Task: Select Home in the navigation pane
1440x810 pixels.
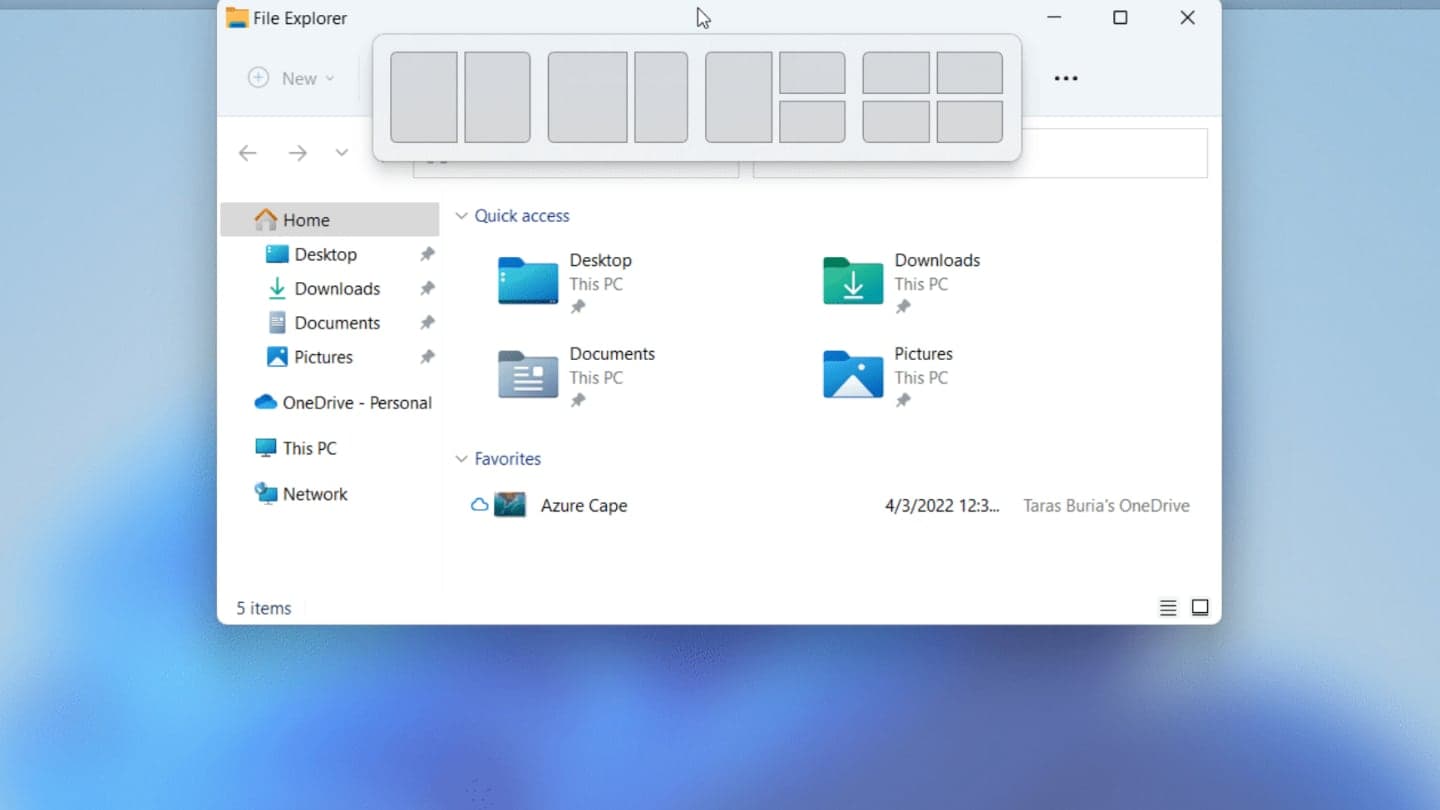Action: click(305, 220)
